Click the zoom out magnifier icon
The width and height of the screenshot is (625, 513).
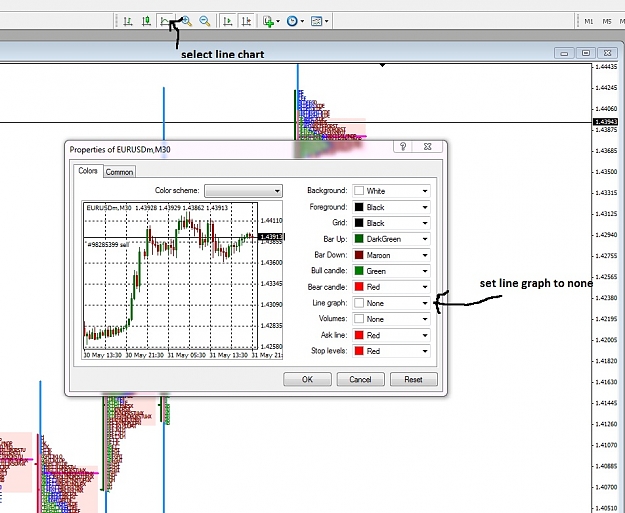tap(204, 21)
